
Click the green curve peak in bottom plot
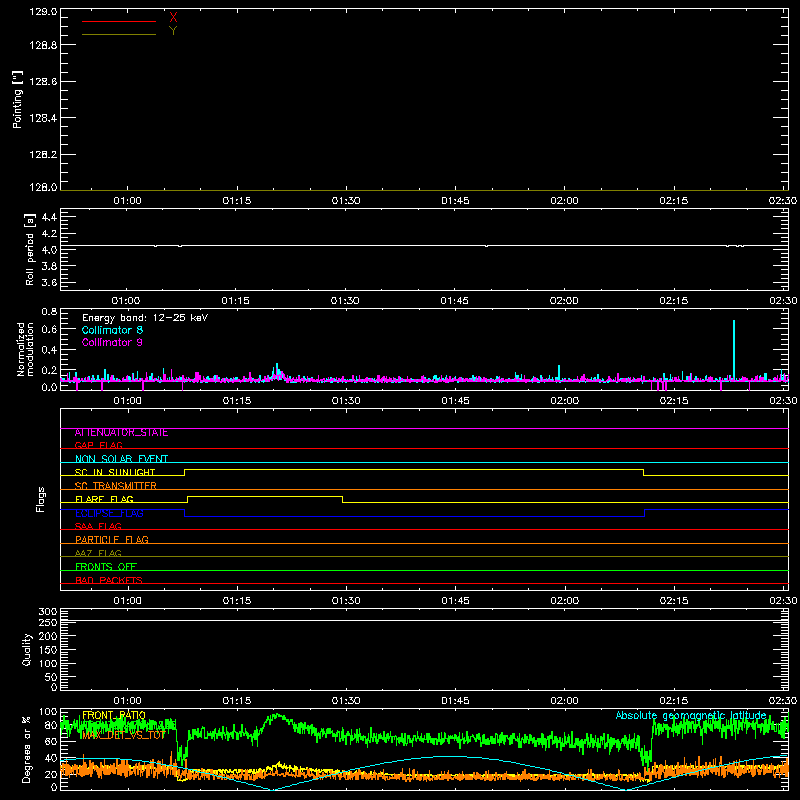(x=276, y=716)
